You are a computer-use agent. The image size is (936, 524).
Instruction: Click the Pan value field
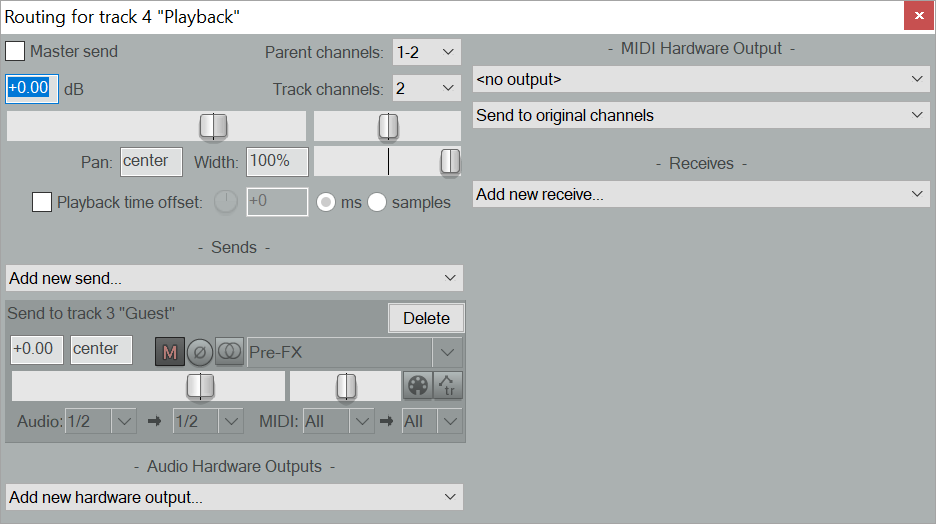[151, 161]
